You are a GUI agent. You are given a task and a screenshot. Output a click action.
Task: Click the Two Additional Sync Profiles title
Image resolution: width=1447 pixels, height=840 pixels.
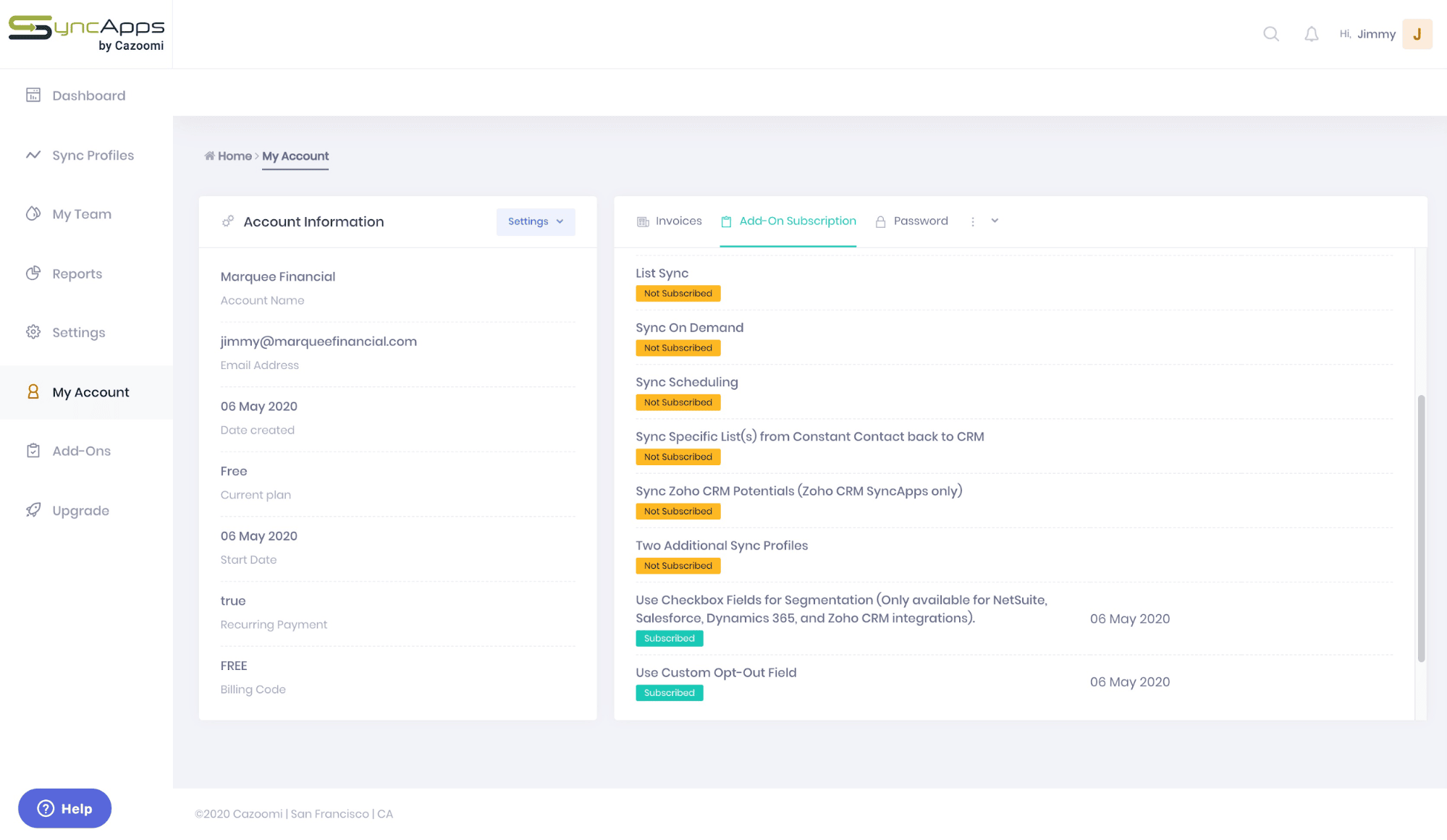point(721,546)
